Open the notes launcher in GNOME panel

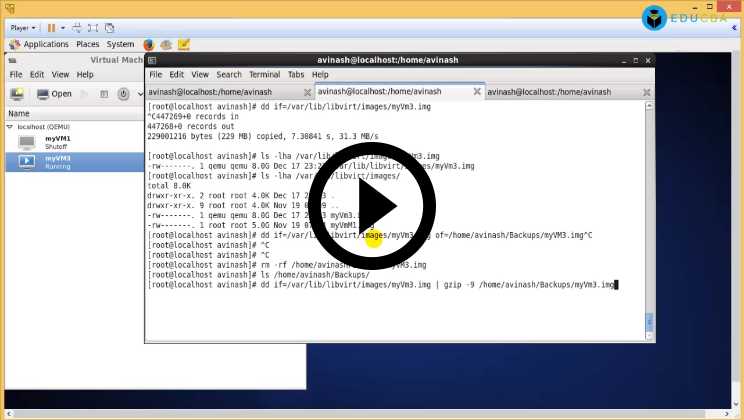click(x=184, y=44)
